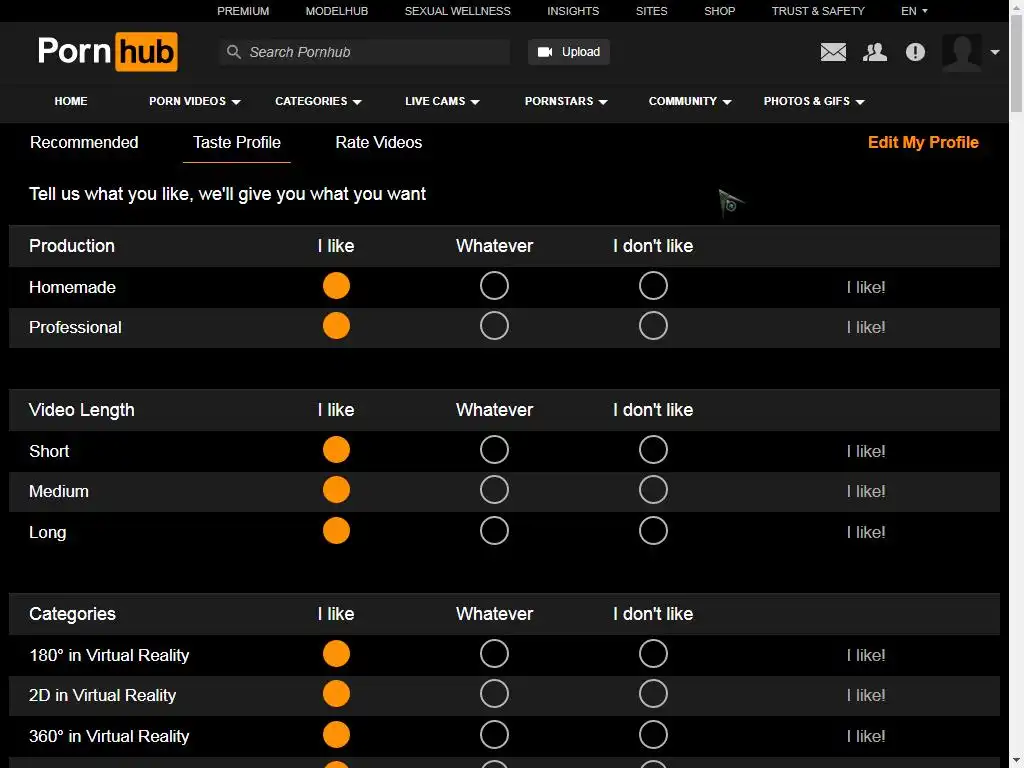Image resolution: width=1024 pixels, height=768 pixels.
Task: Expand the Categories menu
Action: click(x=318, y=101)
